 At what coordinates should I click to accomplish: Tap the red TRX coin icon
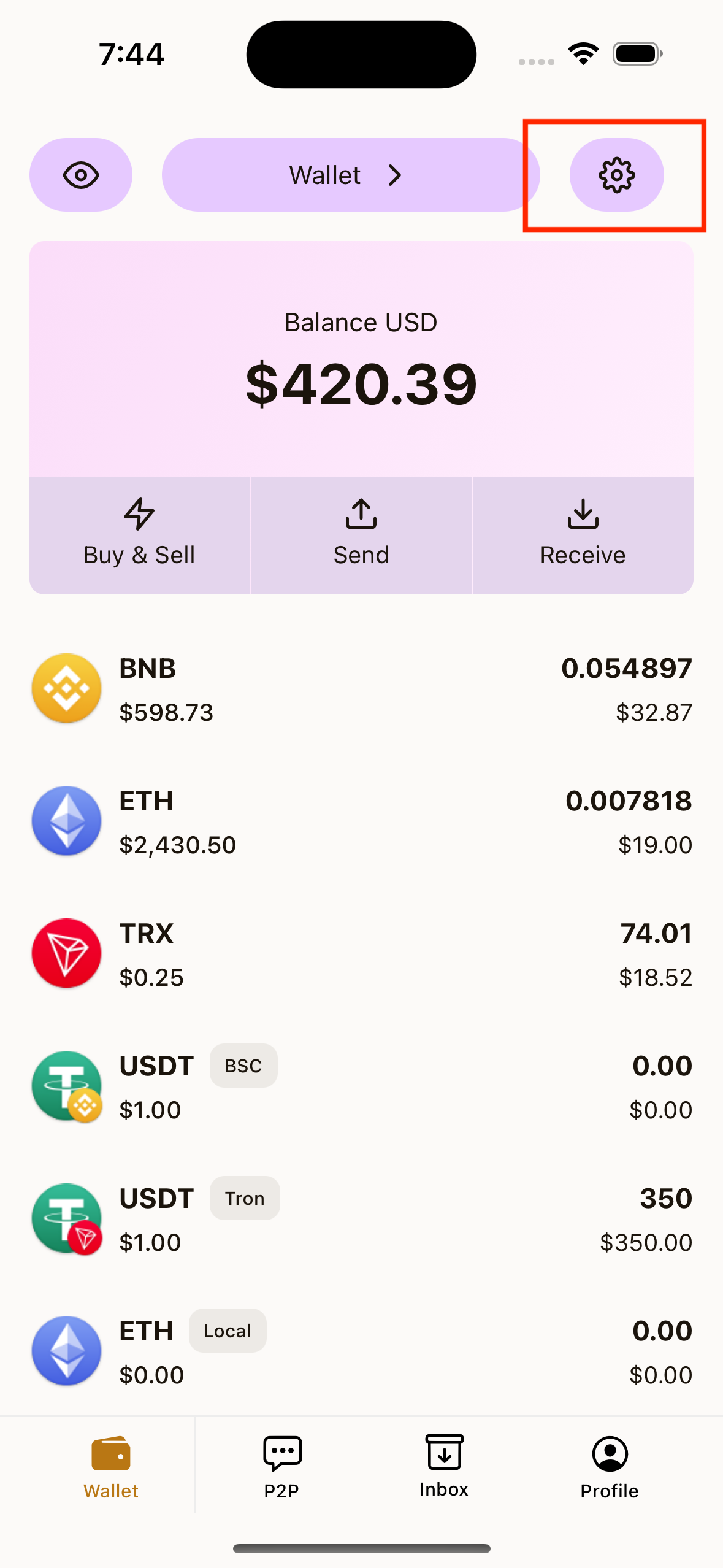(x=66, y=953)
